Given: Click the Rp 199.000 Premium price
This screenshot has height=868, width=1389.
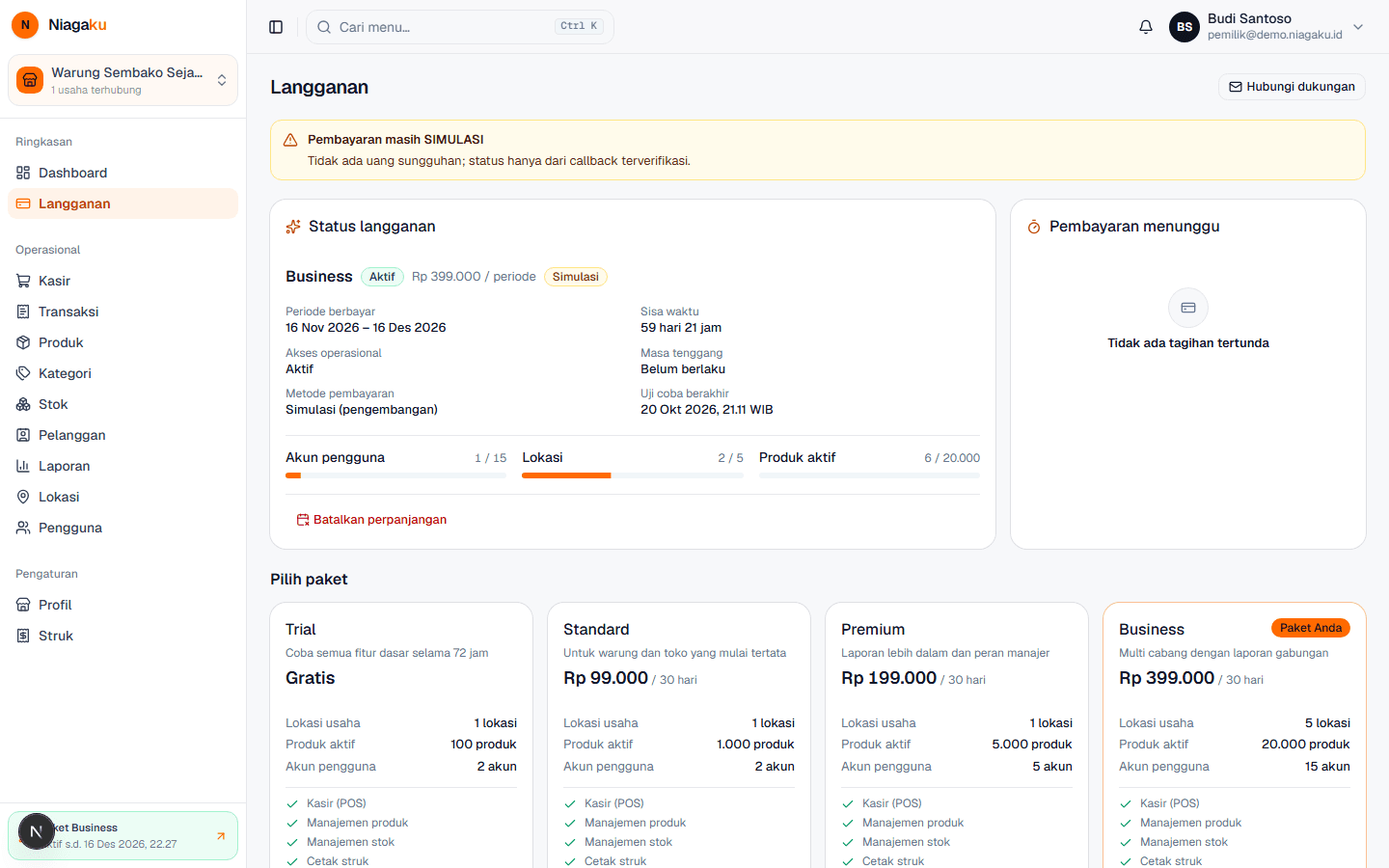Looking at the screenshot, I should pos(888,678).
